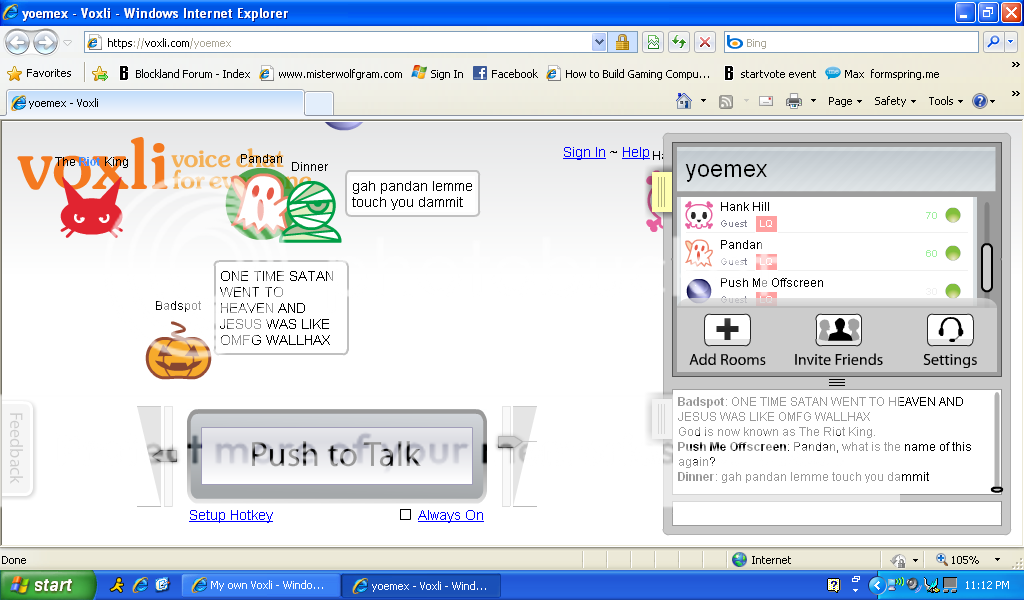Open the address bar dropdown arrow
Screen dimensions: 1024x600
(599, 42)
